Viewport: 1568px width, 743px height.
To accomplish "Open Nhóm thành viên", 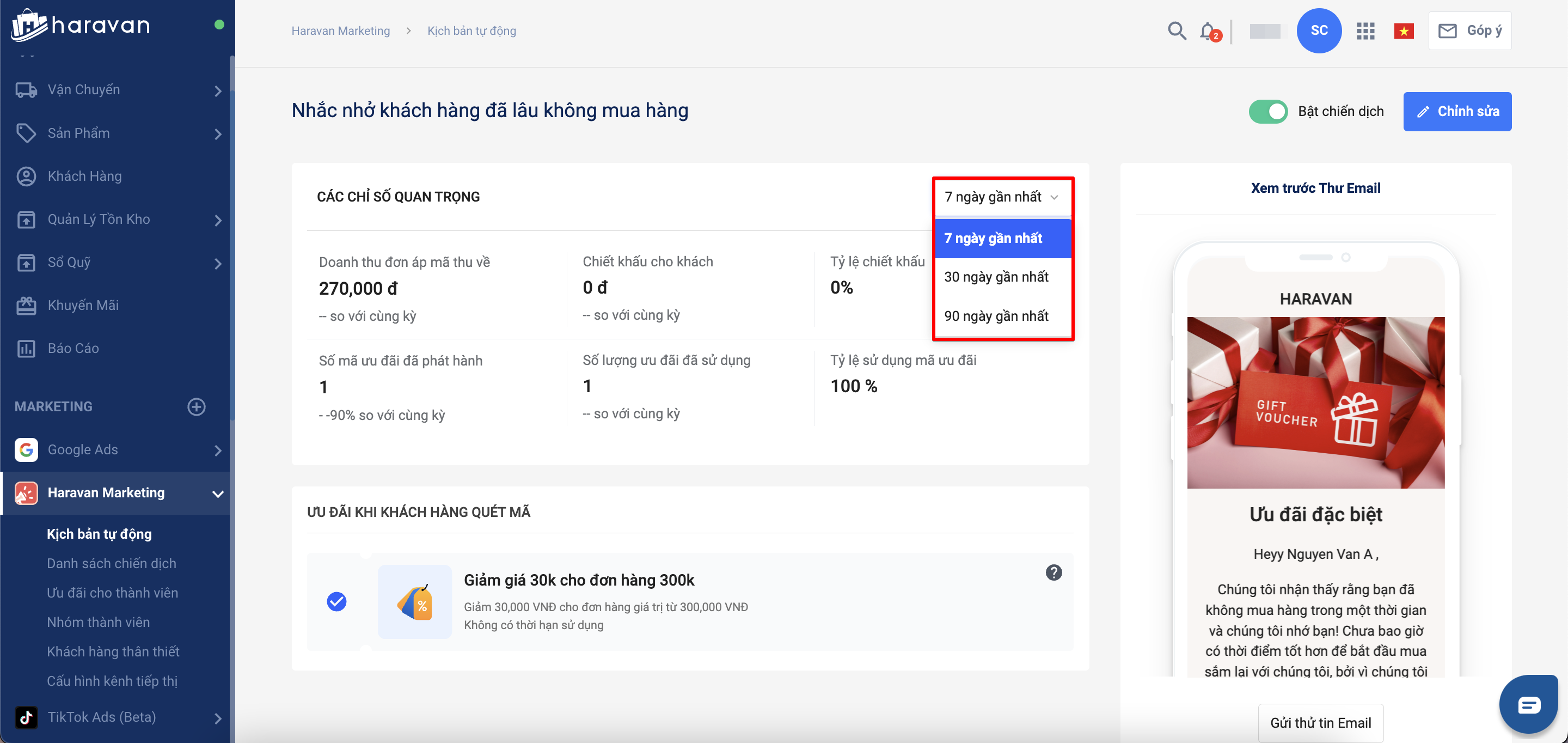I will click(x=98, y=622).
